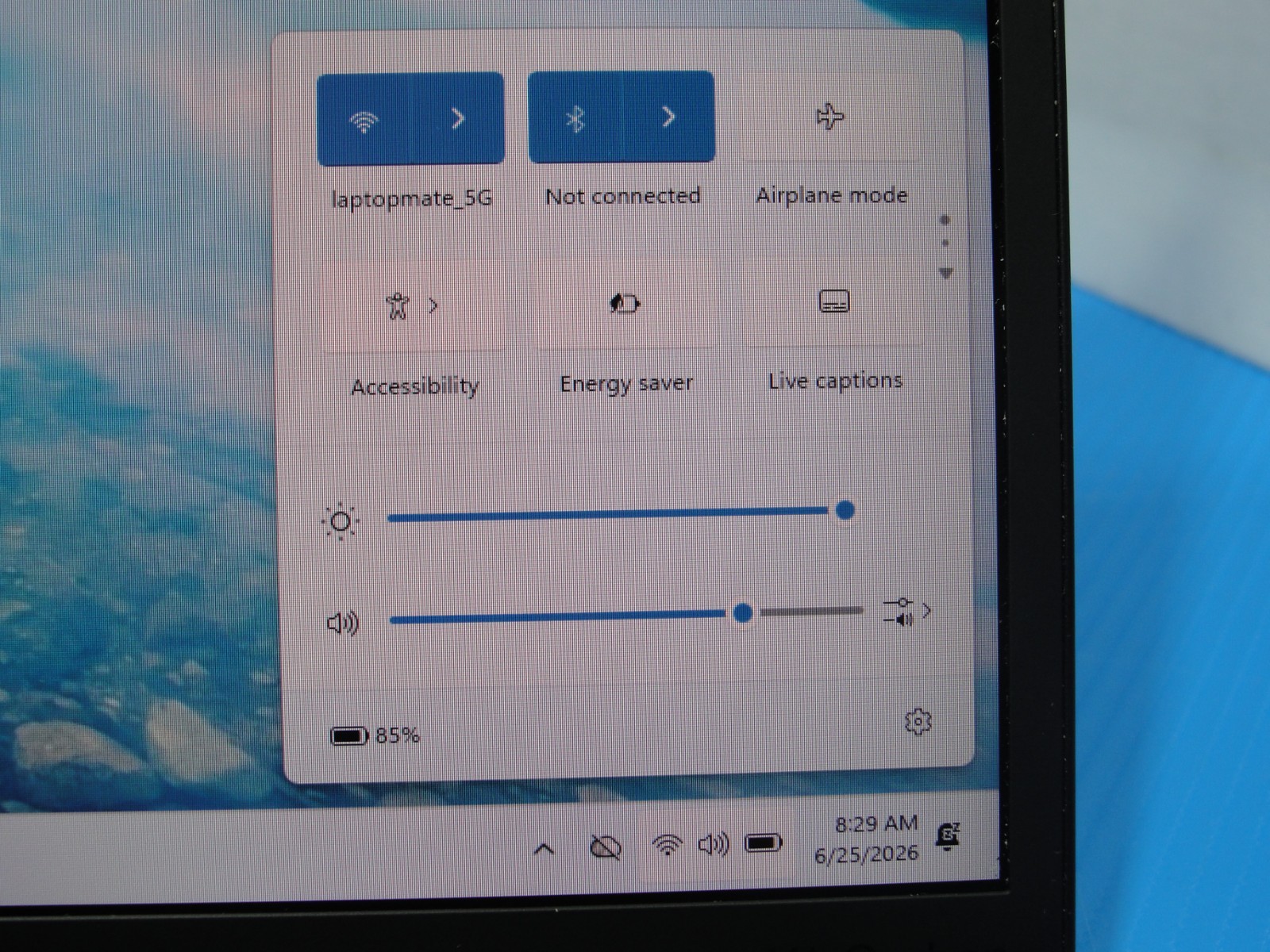1270x952 pixels.
Task: Toggle Wi-Fi off using the Wi-Fi button
Action: pos(364,120)
